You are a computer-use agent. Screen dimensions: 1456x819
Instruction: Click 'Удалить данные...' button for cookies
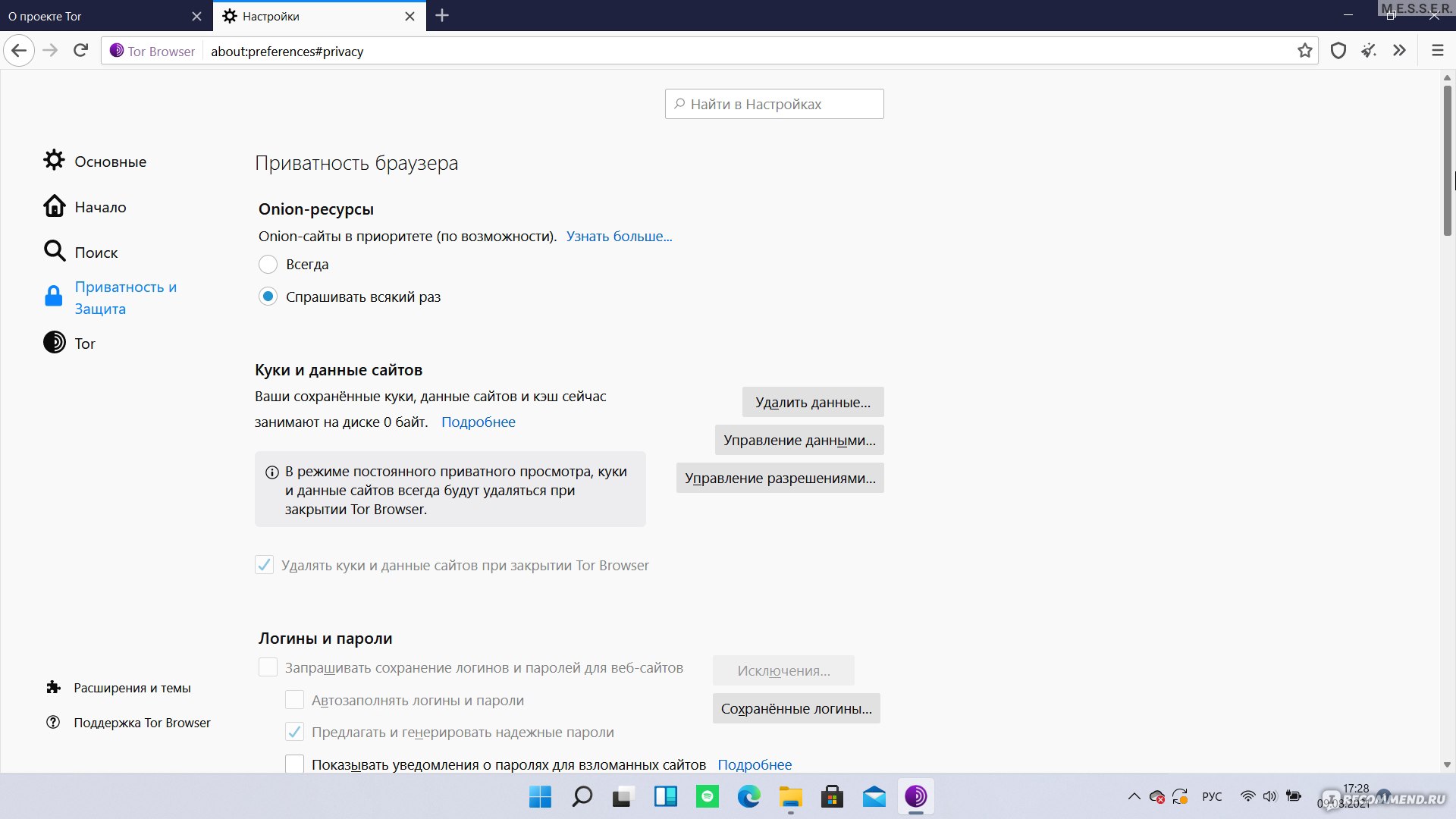point(812,402)
